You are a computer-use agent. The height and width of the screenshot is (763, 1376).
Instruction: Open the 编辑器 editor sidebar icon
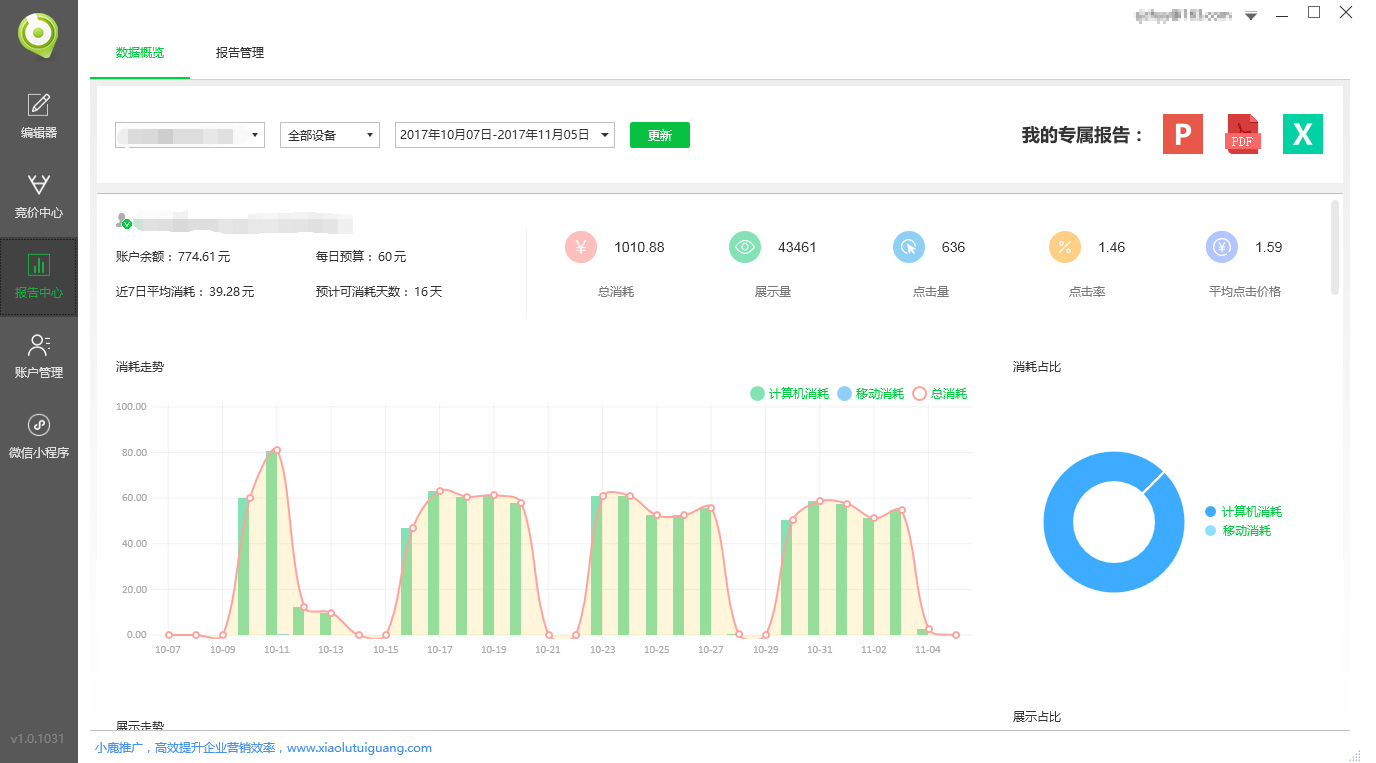point(39,115)
